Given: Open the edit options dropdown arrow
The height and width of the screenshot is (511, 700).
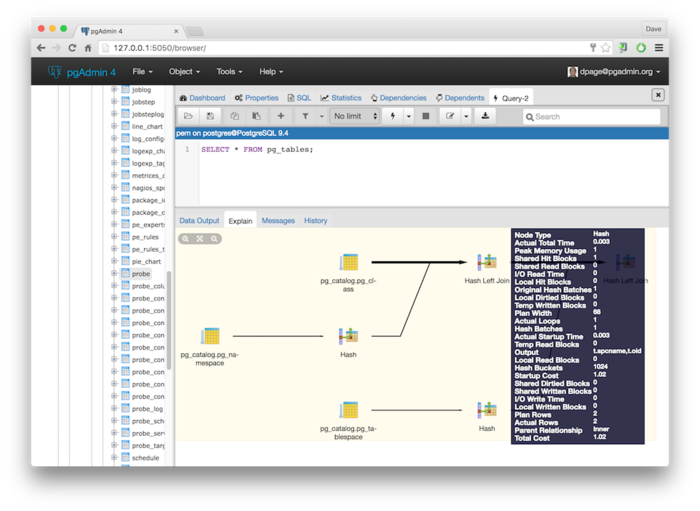Looking at the screenshot, I should click(466, 116).
